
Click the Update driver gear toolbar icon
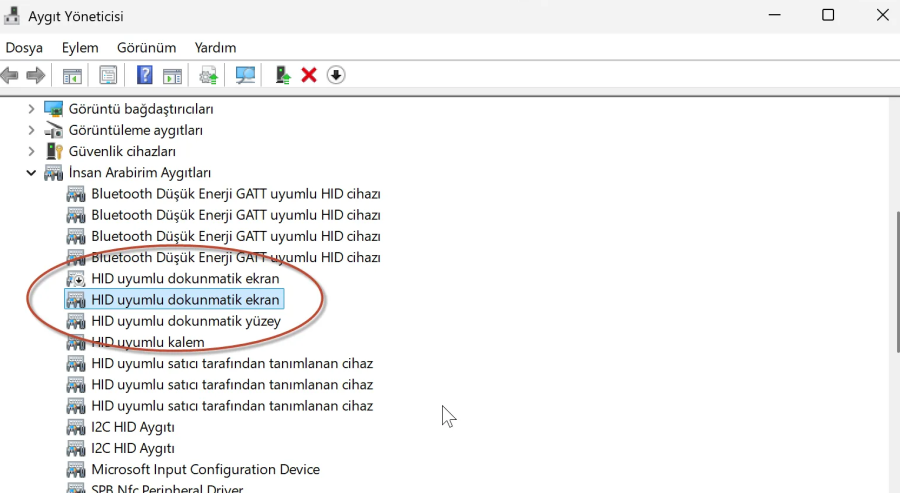click(209, 75)
